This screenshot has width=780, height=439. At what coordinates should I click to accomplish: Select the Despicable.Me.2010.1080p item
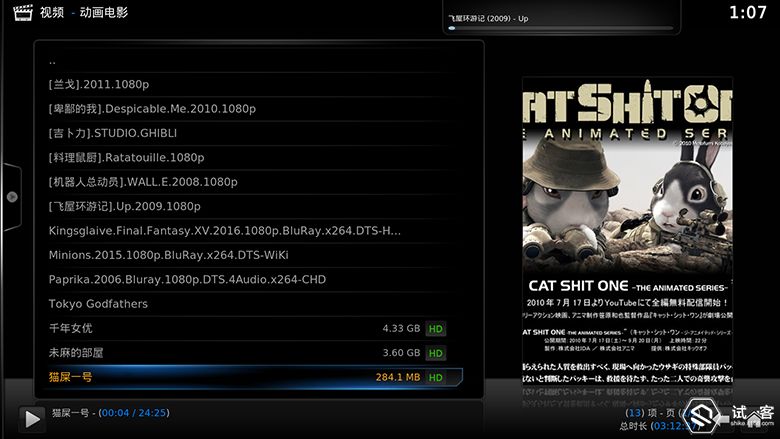click(x=152, y=109)
